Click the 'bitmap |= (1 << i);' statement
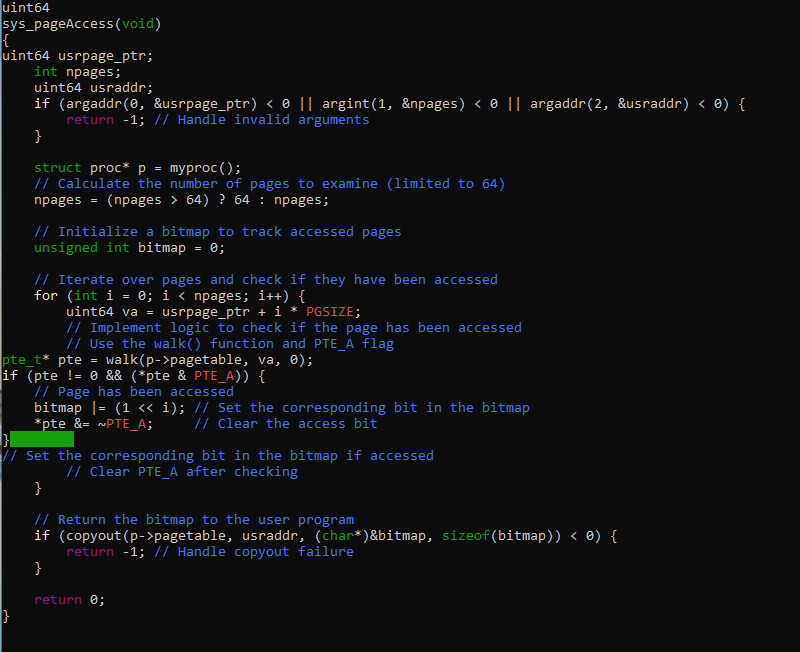800x652 pixels. click(x=110, y=408)
